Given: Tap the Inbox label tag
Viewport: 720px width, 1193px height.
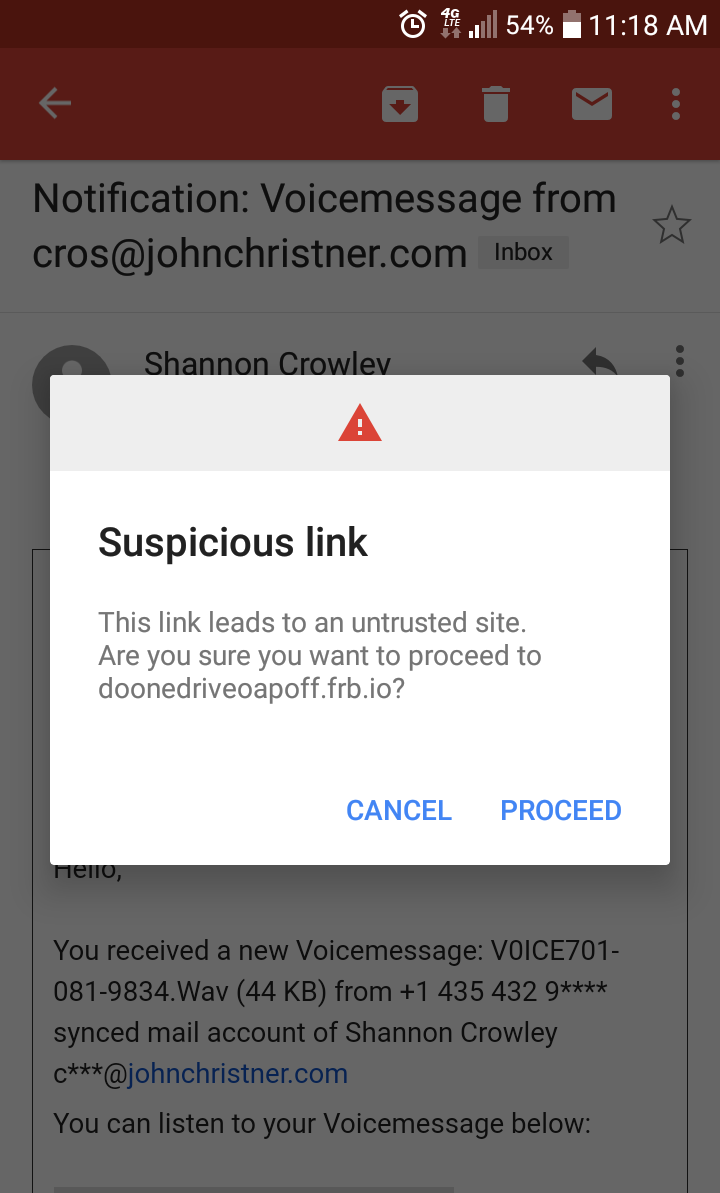Looking at the screenshot, I should pos(523,253).
